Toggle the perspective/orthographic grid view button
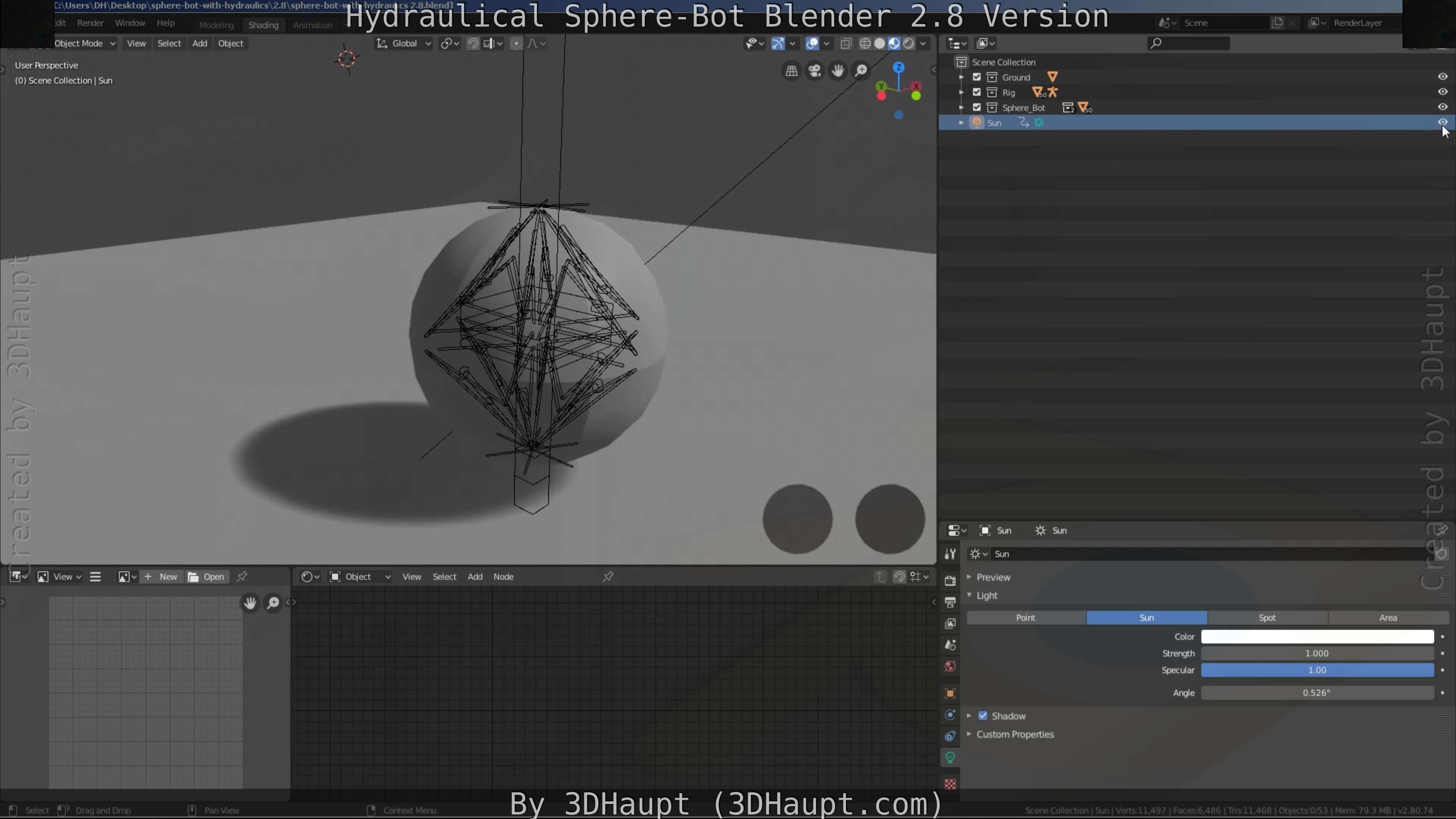Viewport: 1456px width, 819px height. (x=791, y=71)
